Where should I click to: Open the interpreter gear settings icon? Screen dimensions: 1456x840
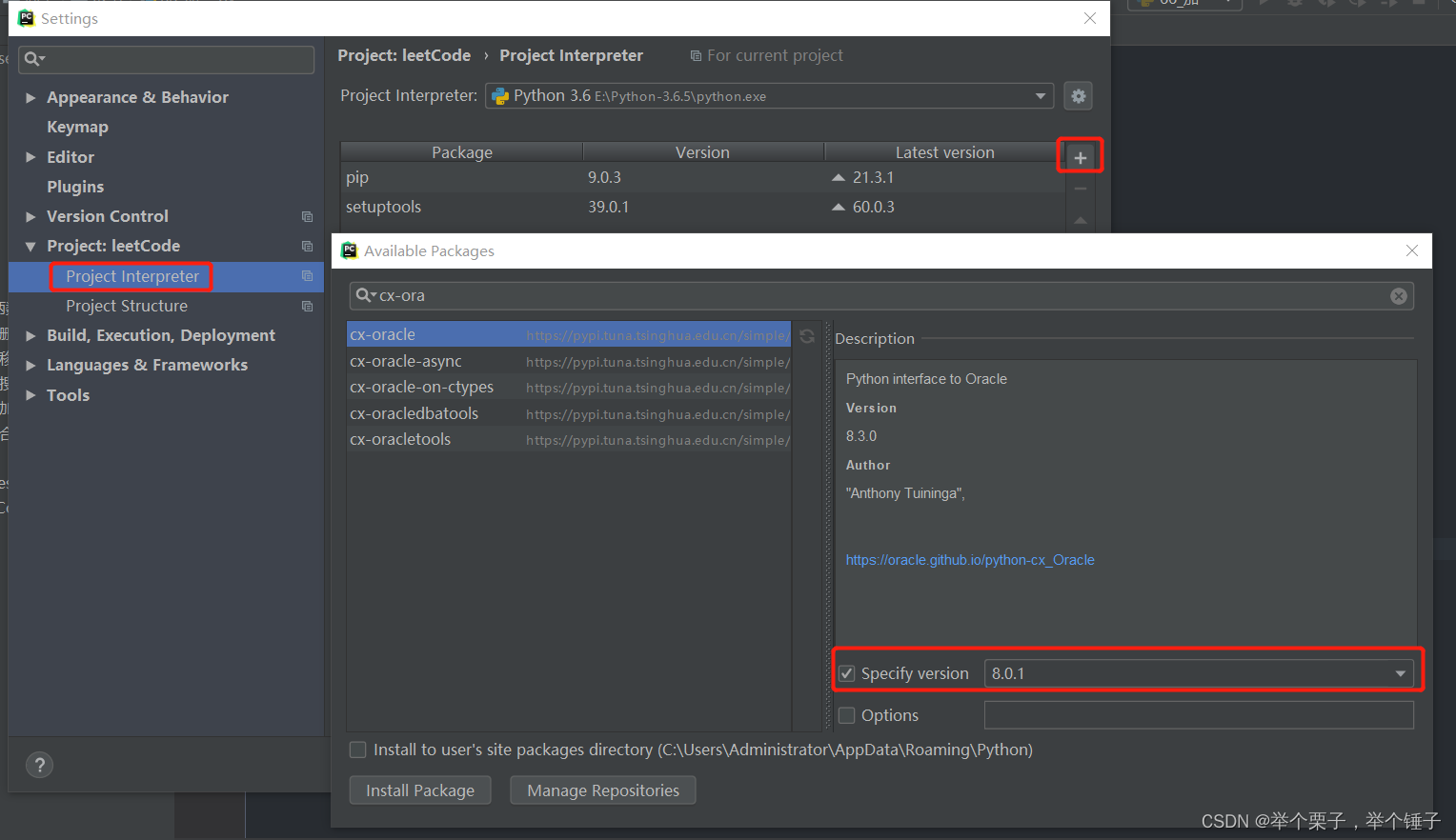click(x=1078, y=96)
